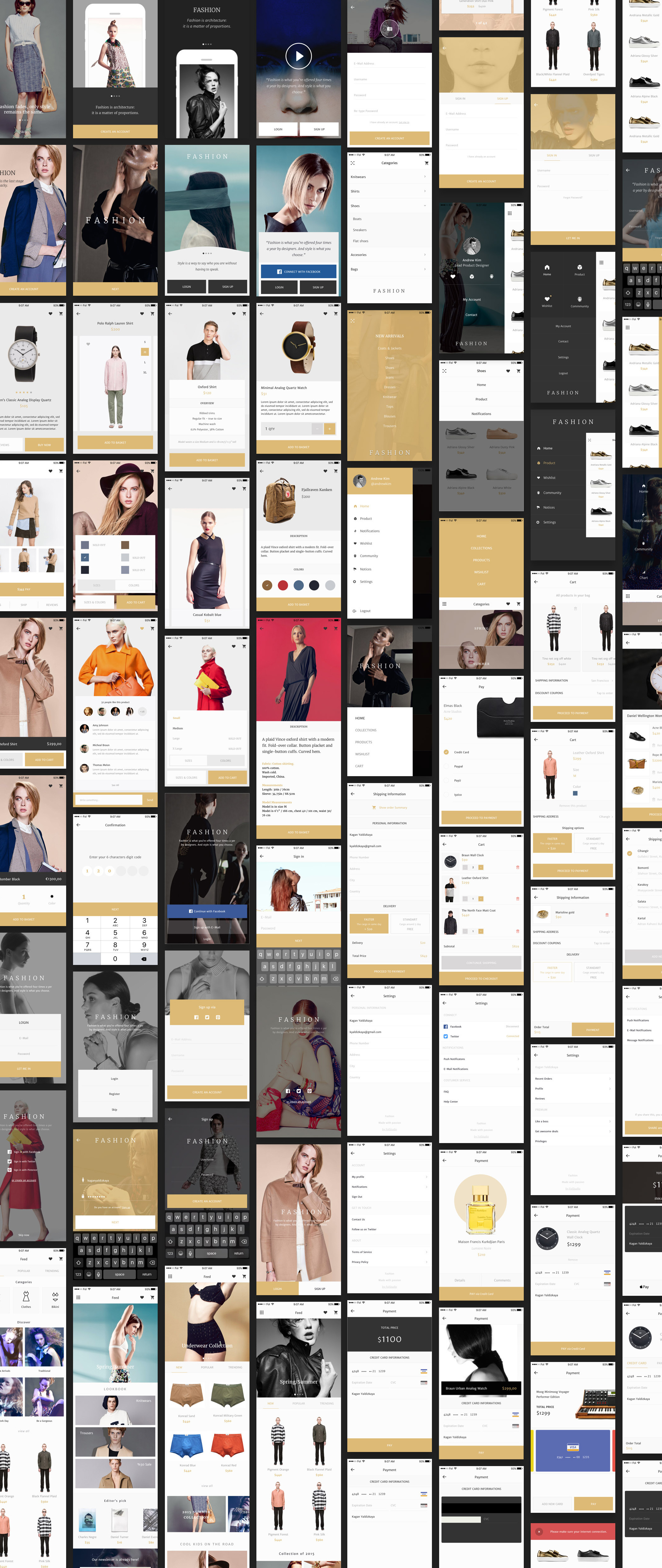Select Credit Card radio on Pay screen
The width and height of the screenshot is (662, 1568).
tap(447, 752)
